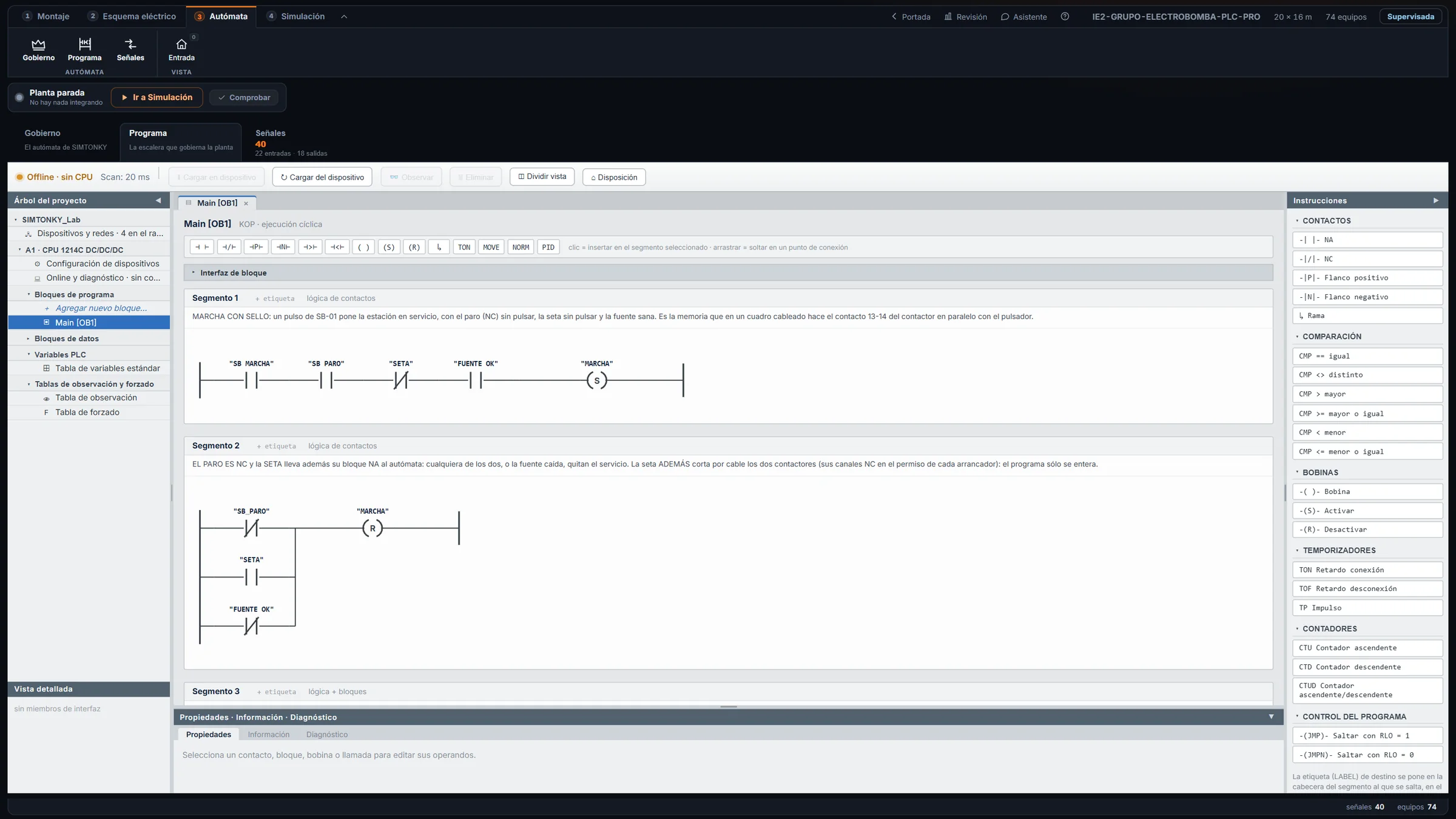This screenshot has width=1456, height=819.
Task: Click the Dividir vista button
Action: pyautogui.click(x=542, y=177)
